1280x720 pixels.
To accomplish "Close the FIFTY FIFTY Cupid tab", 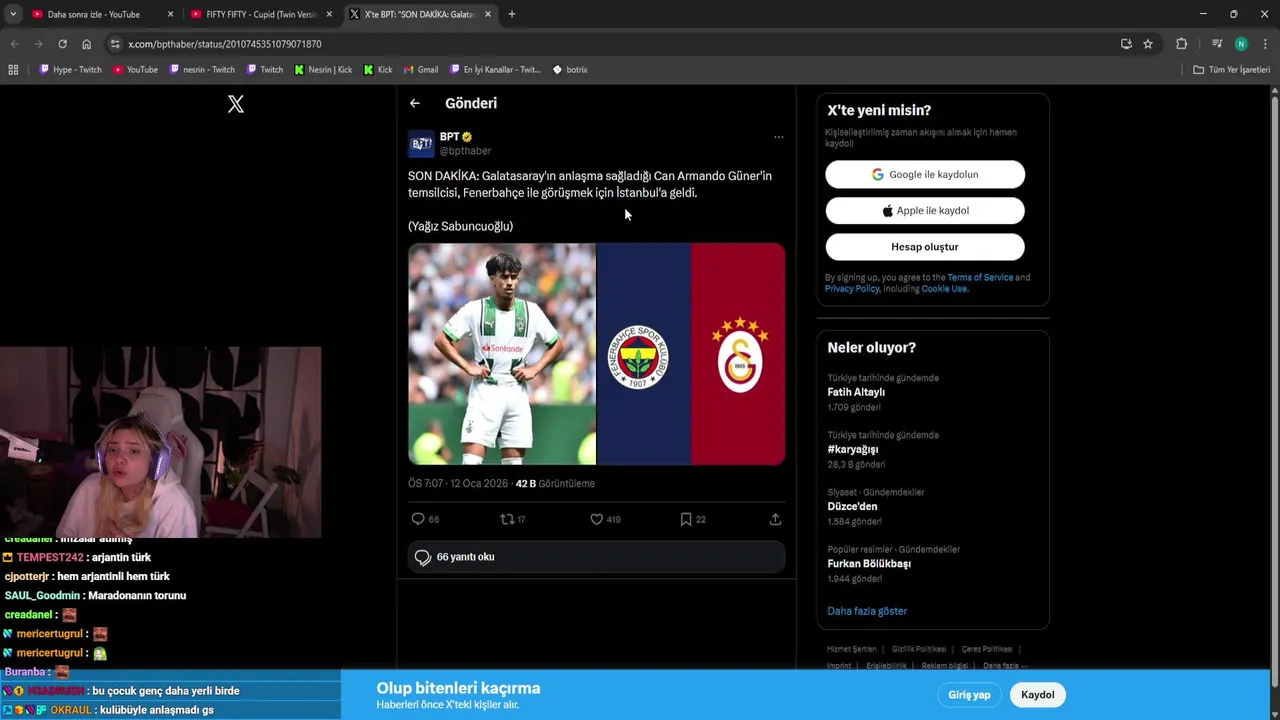I will 329,14.
